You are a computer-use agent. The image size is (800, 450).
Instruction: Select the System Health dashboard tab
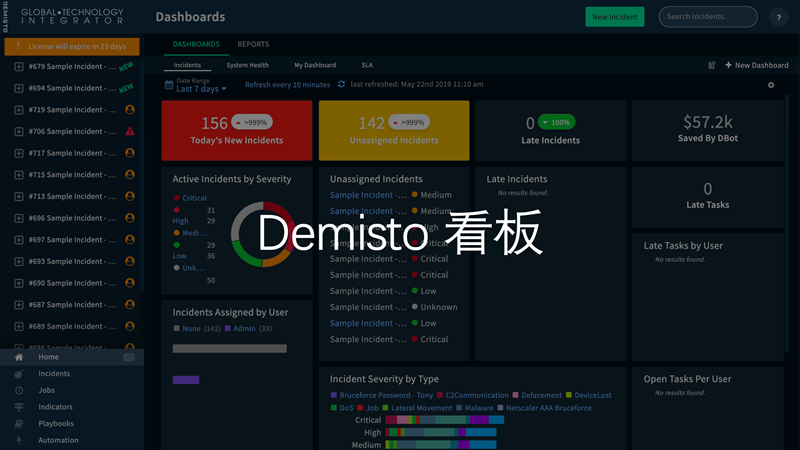(247, 65)
